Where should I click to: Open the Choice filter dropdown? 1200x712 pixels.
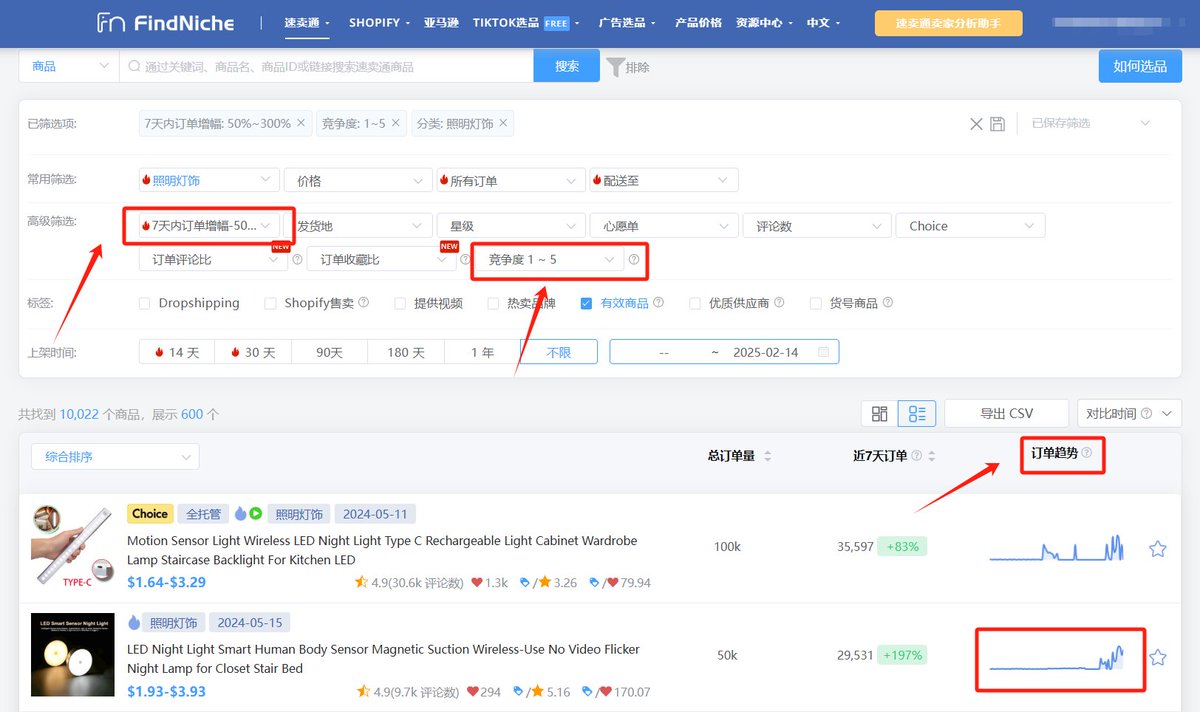(970, 225)
